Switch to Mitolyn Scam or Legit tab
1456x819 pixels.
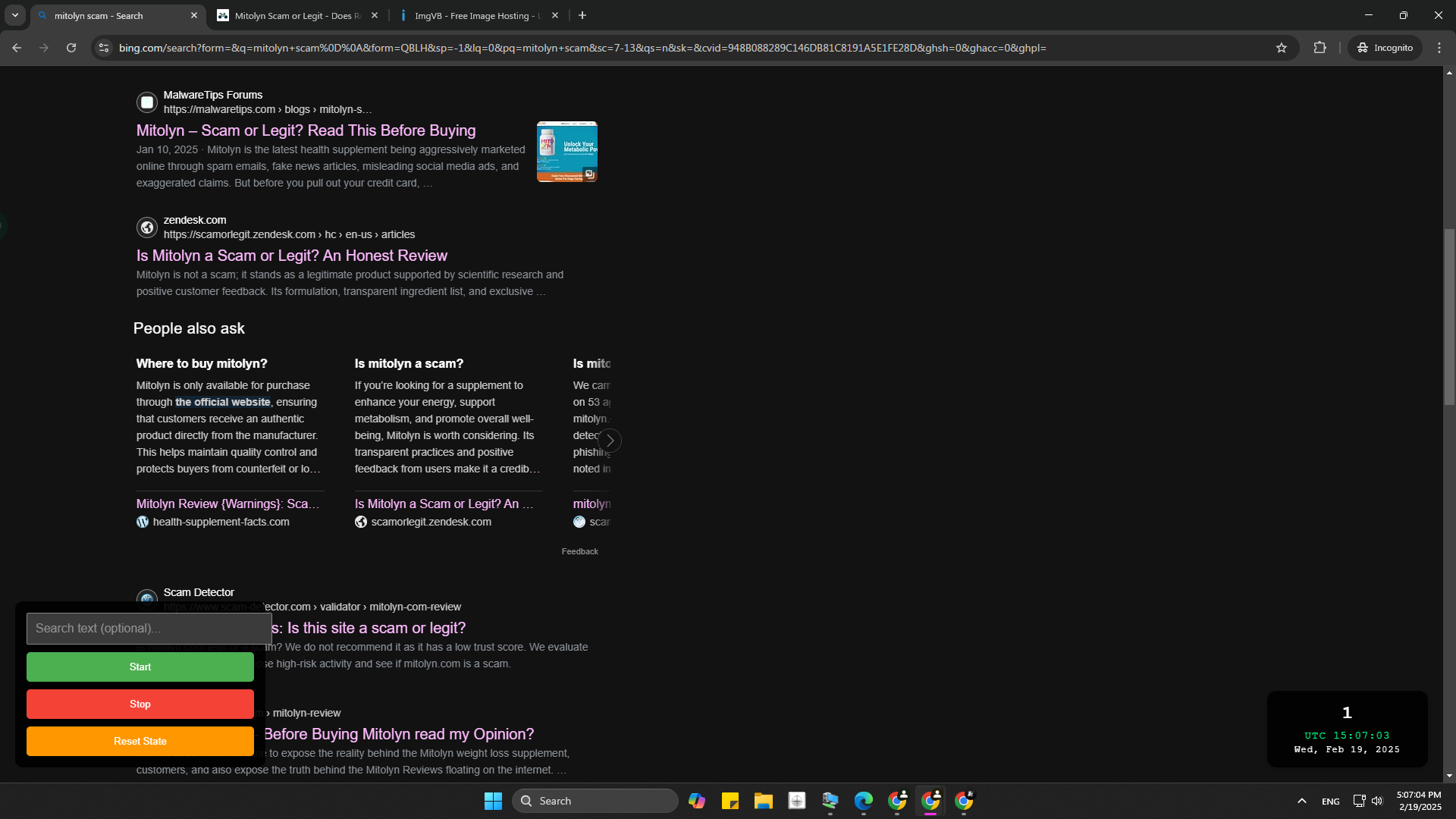(296, 15)
